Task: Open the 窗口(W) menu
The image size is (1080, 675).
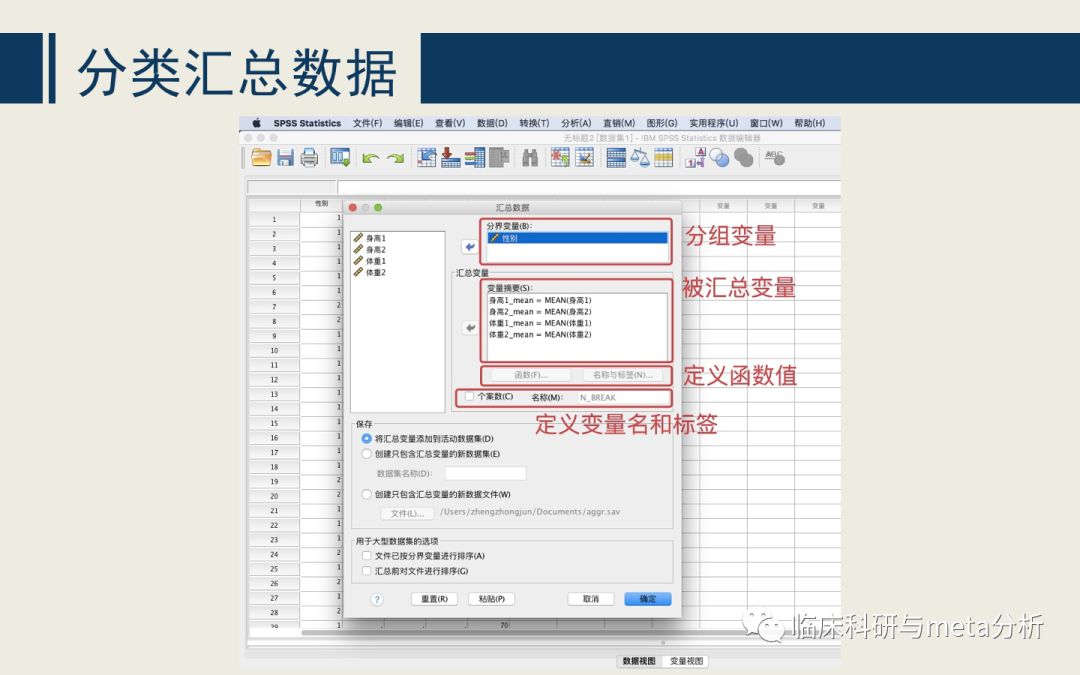Action: (766, 123)
